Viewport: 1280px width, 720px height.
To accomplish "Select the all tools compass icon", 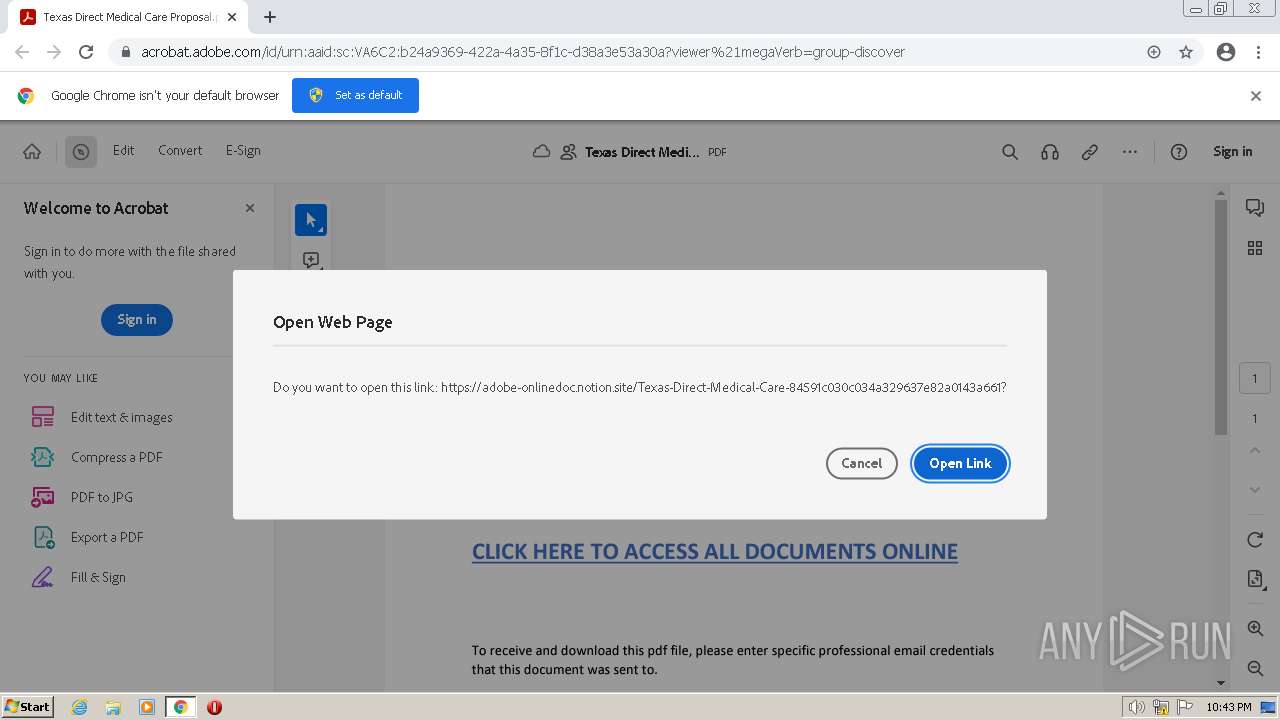I will [81, 152].
